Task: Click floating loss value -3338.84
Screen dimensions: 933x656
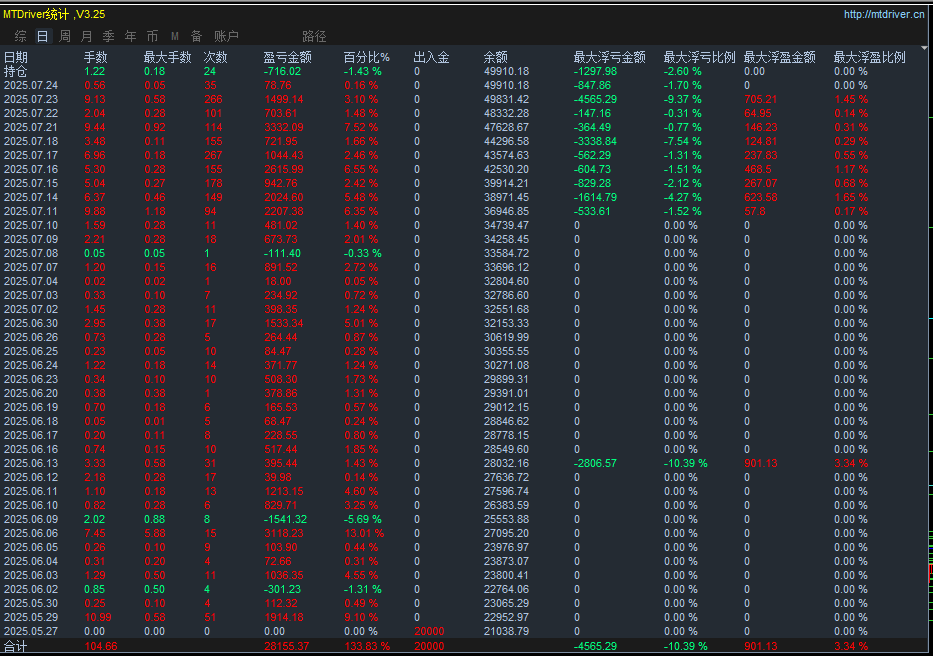Action: pyautogui.click(x=595, y=141)
